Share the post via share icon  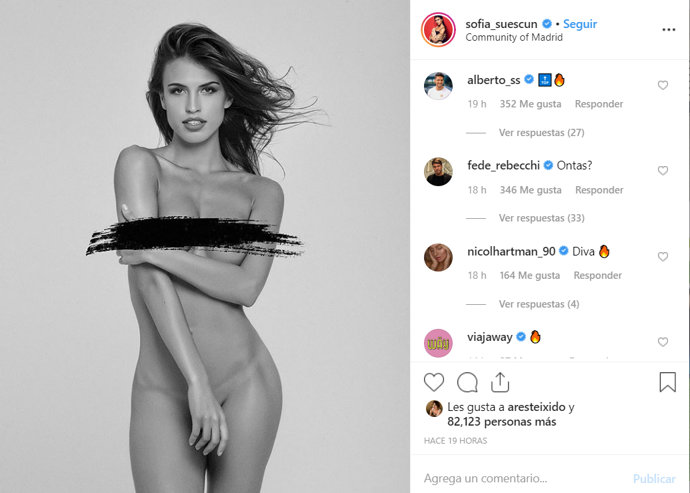click(500, 382)
